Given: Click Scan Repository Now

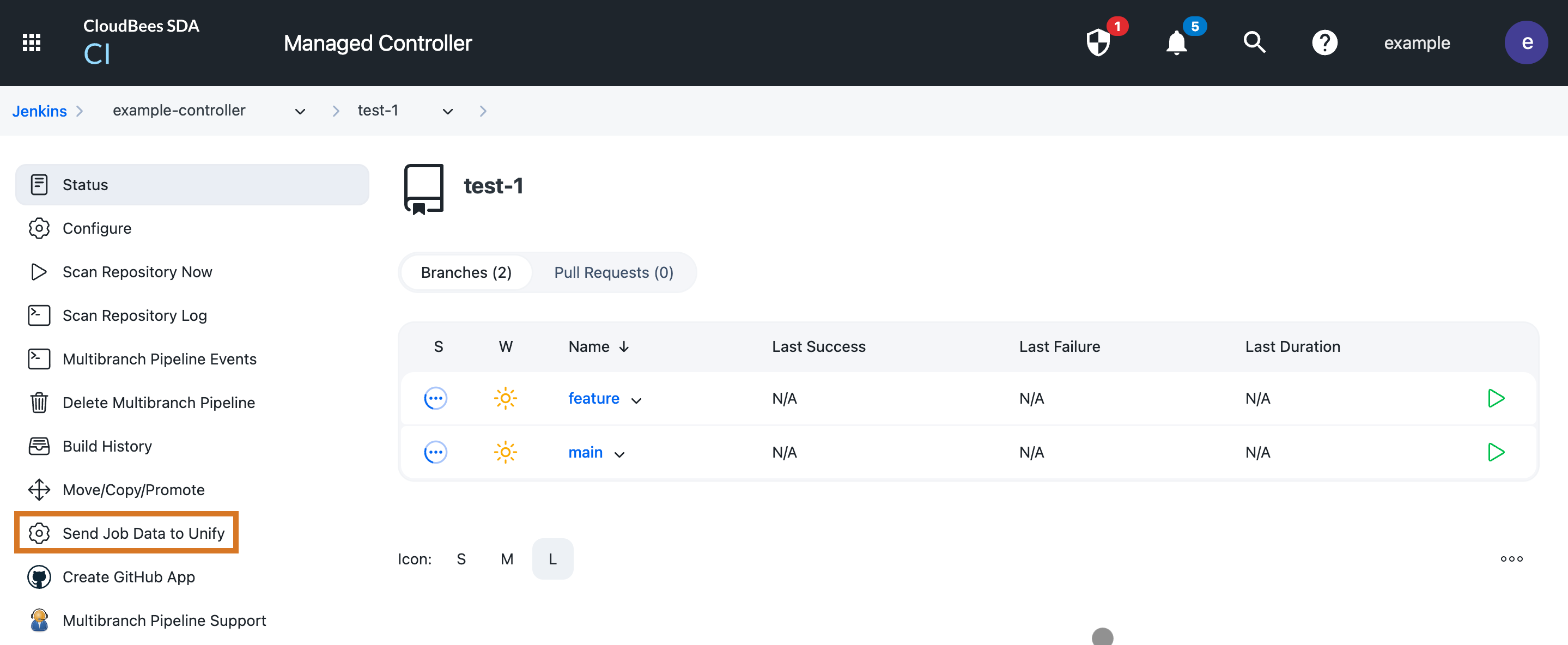Looking at the screenshot, I should pos(137,272).
